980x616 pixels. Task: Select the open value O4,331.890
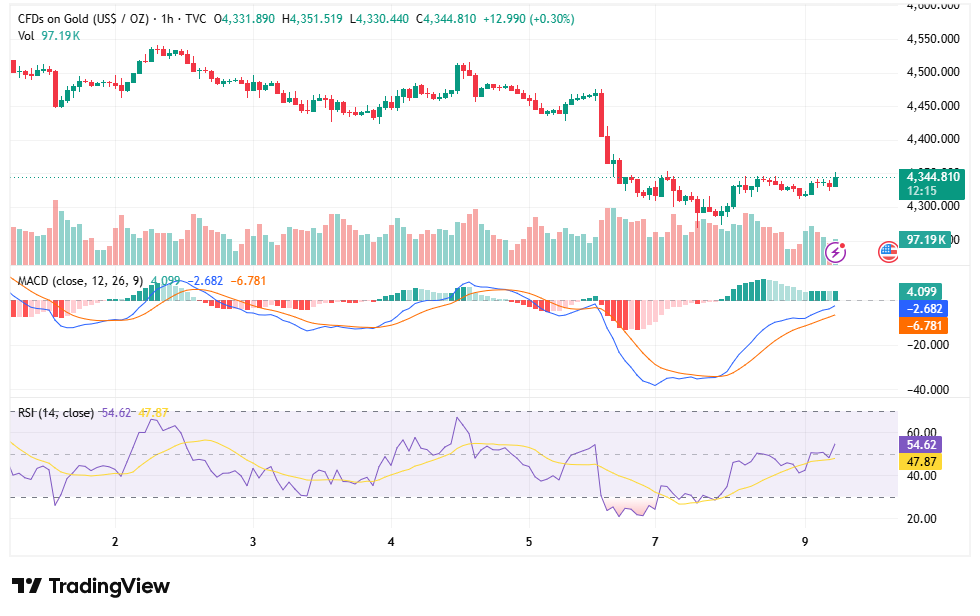click(x=244, y=19)
